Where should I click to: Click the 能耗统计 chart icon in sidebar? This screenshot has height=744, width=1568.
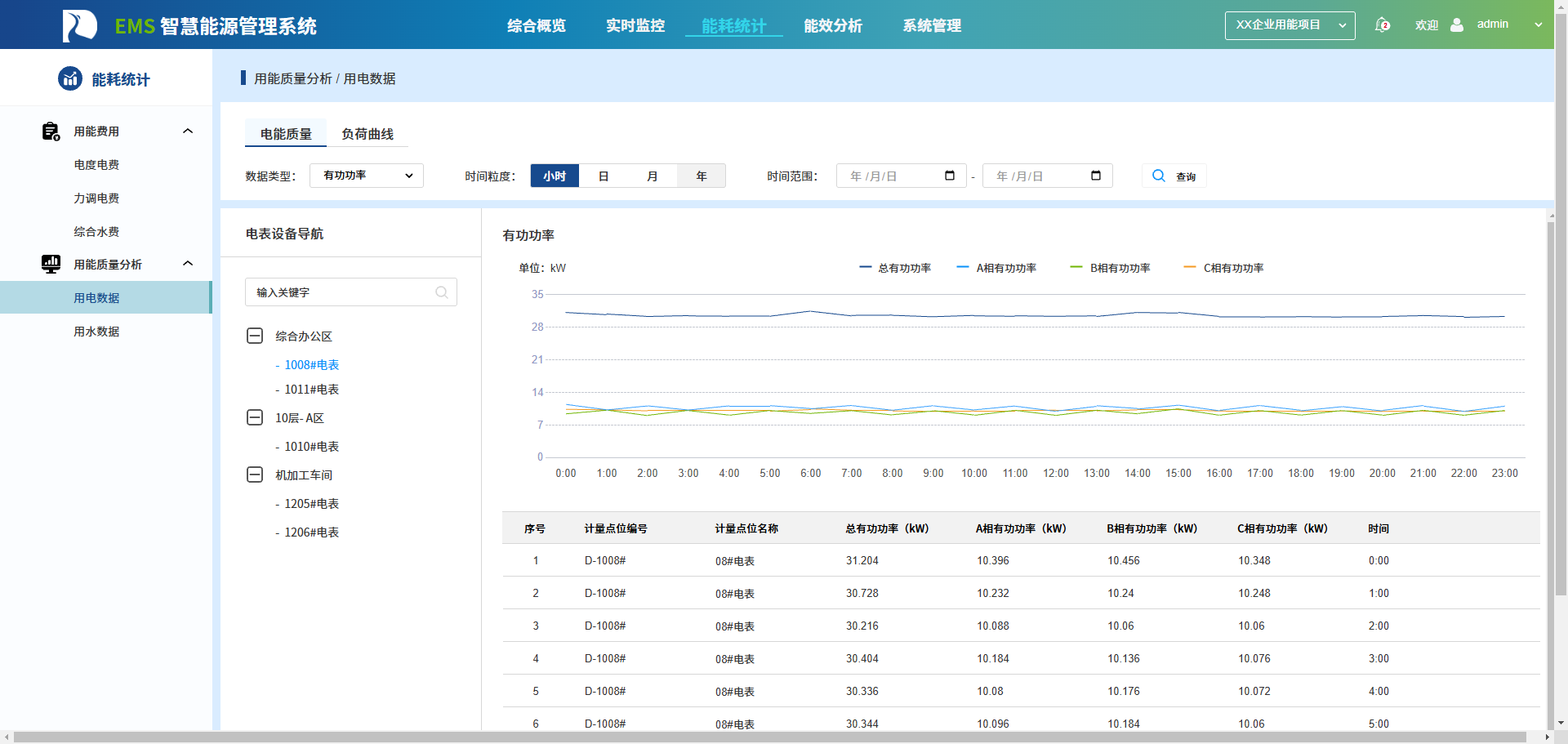click(70, 78)
